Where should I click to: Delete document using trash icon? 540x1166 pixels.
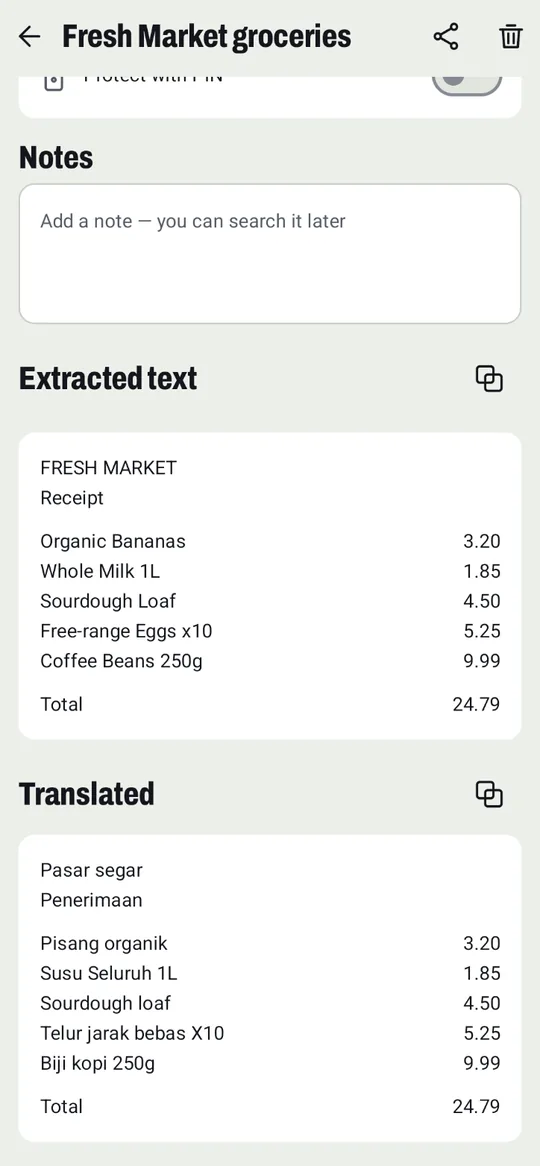coord(510,36)
